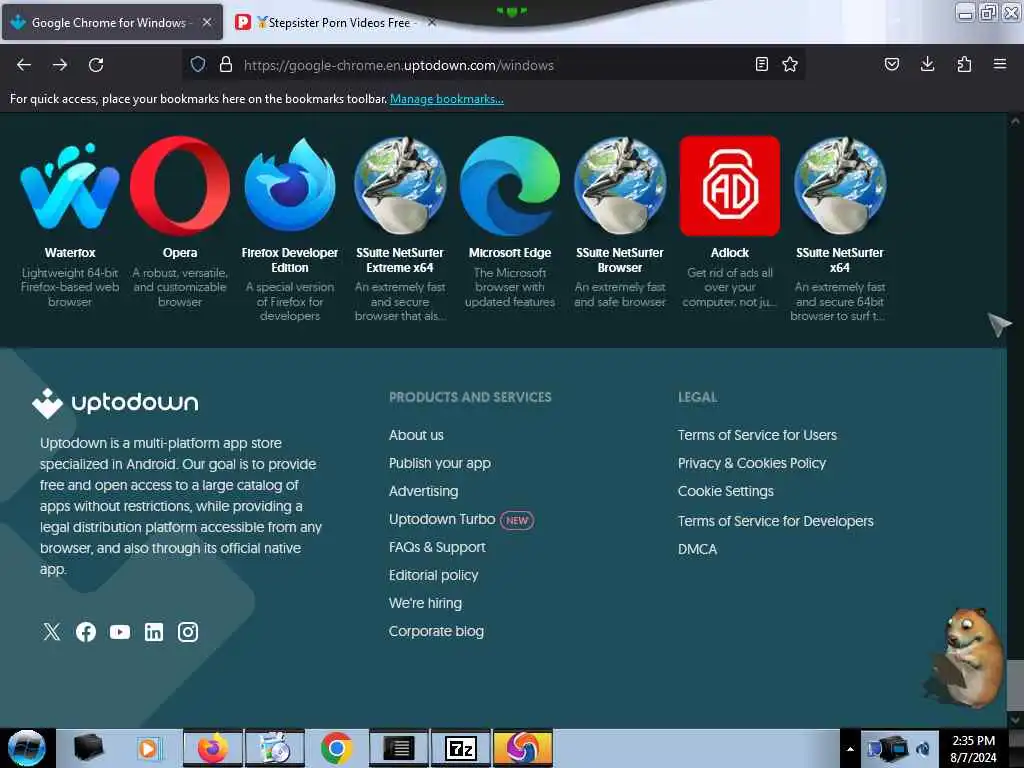1024x768 pixels.
Task: Open the Firefox Developer Edition icon
Action: (290, 186)
